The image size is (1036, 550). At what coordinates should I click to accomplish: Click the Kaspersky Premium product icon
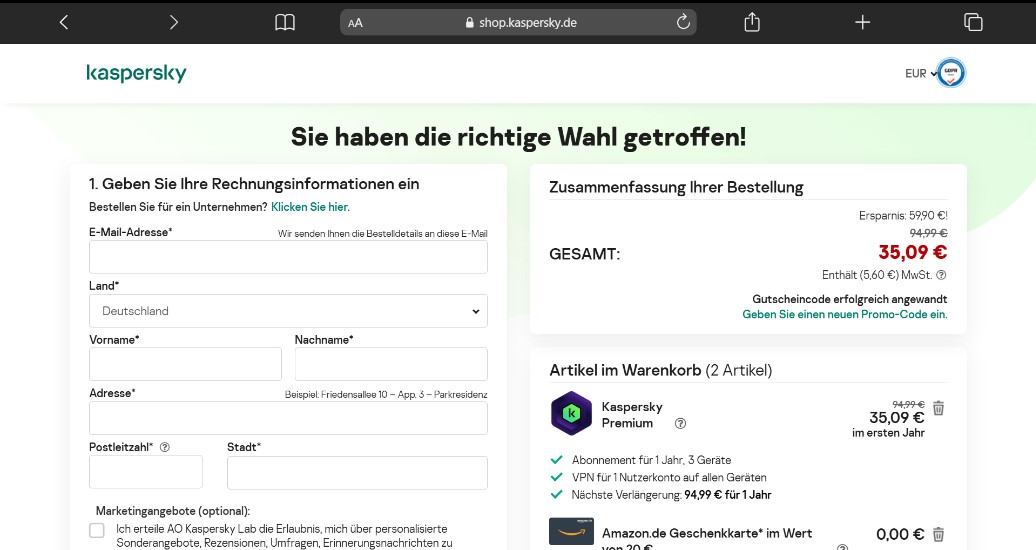pyautogui.click(x=572, y=413)
